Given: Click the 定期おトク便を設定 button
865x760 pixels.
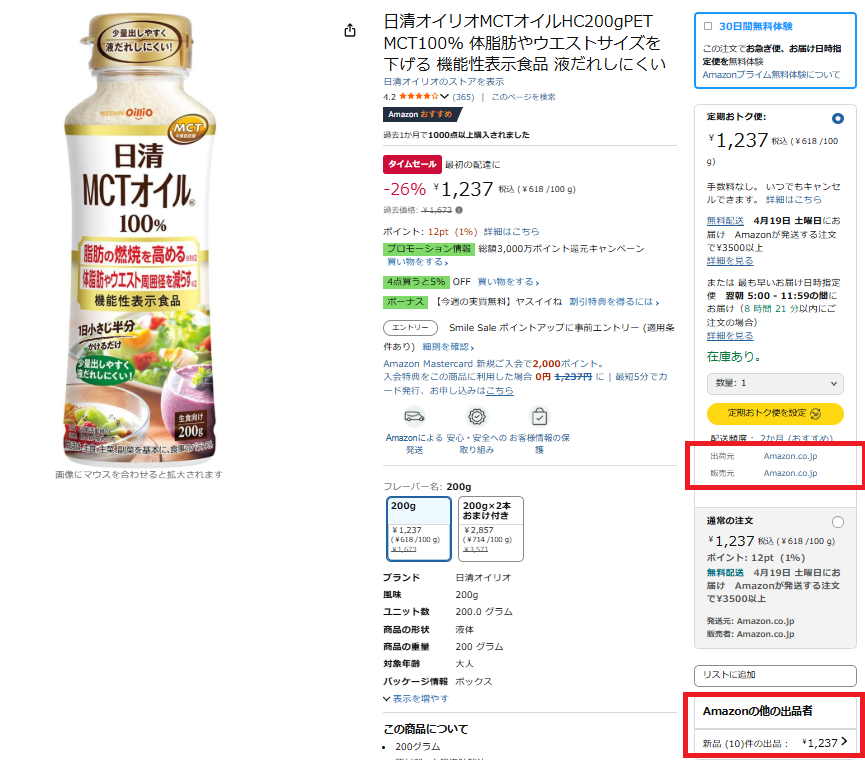Looking at the screenshot, I should tap(775, 413).
